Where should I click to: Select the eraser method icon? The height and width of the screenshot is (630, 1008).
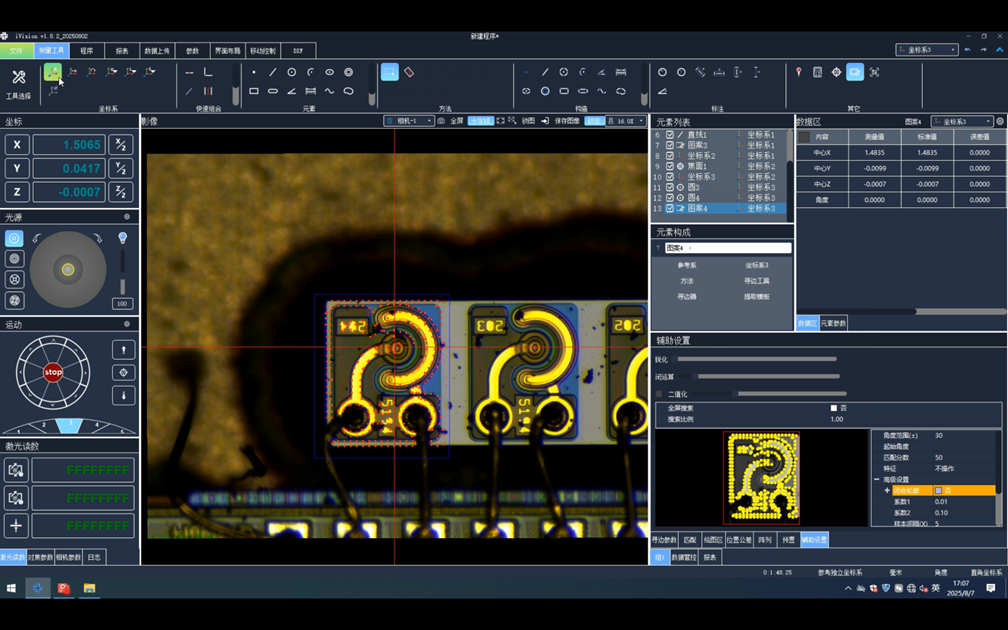[409, 72]
